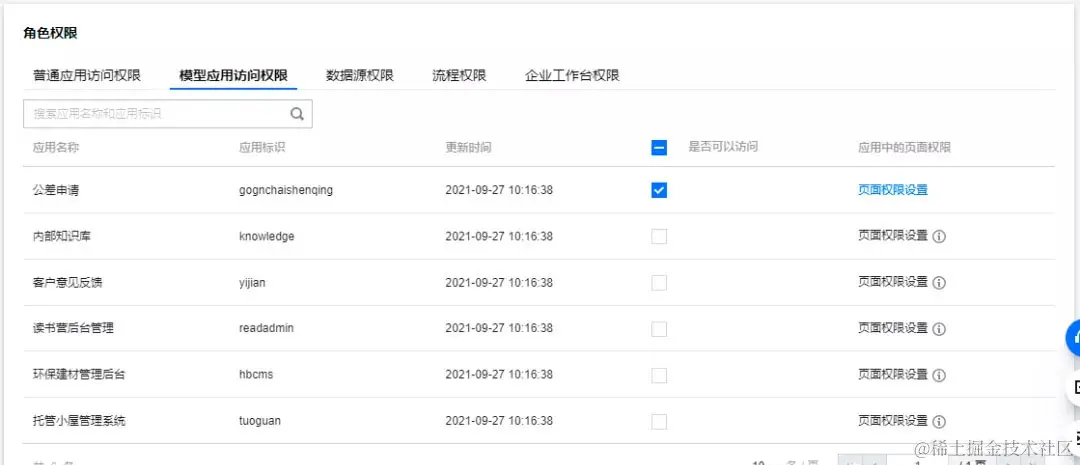Open the 数据源权限 tab
The height and width of the screenshot is (465, 1080).
coord(360,76)
